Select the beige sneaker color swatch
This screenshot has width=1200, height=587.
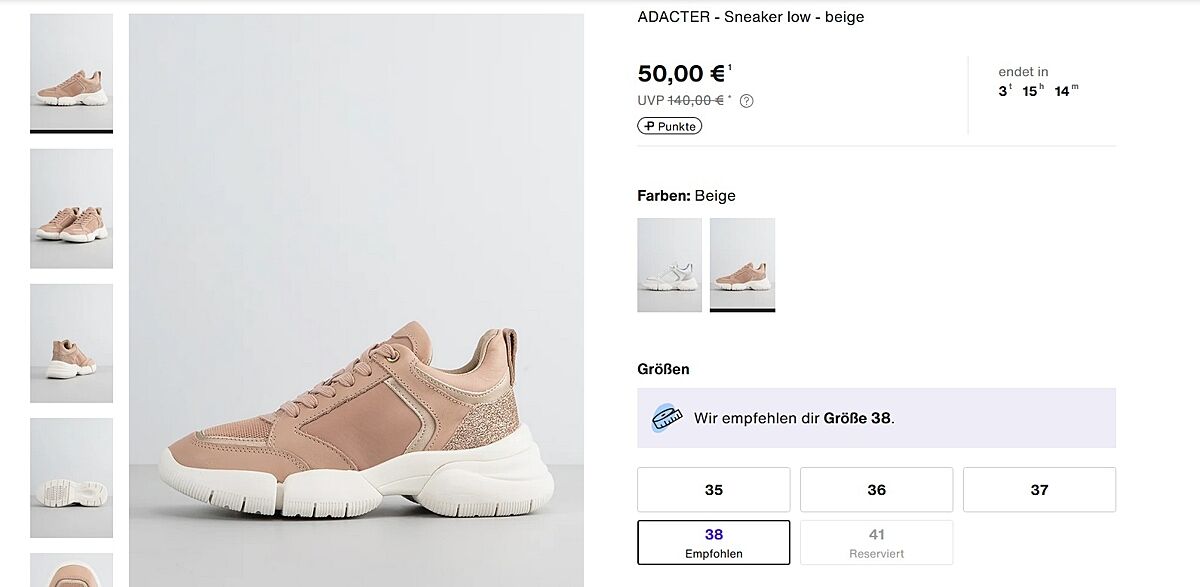[x=742, y=265]
